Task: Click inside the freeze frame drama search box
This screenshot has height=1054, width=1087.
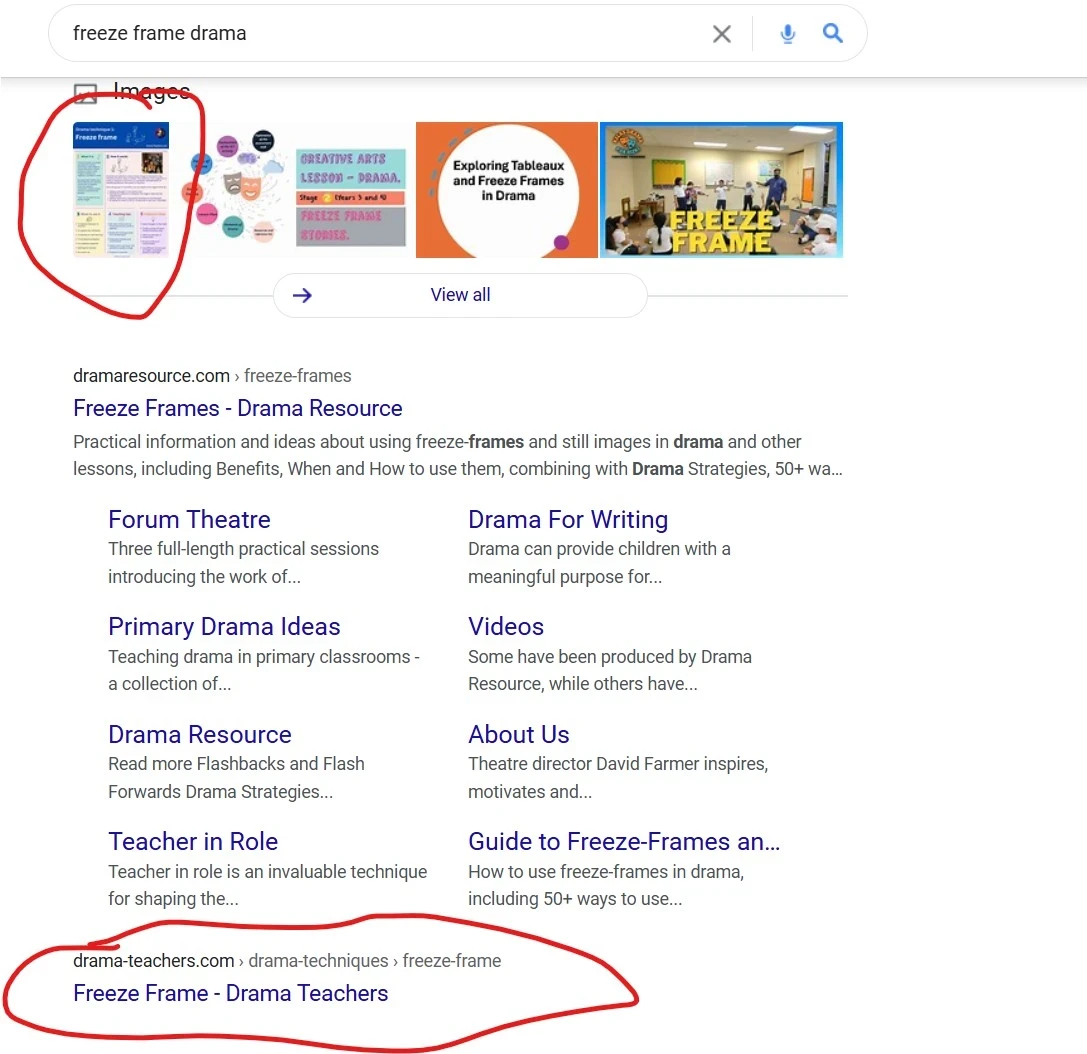Action: coord(300,33)
